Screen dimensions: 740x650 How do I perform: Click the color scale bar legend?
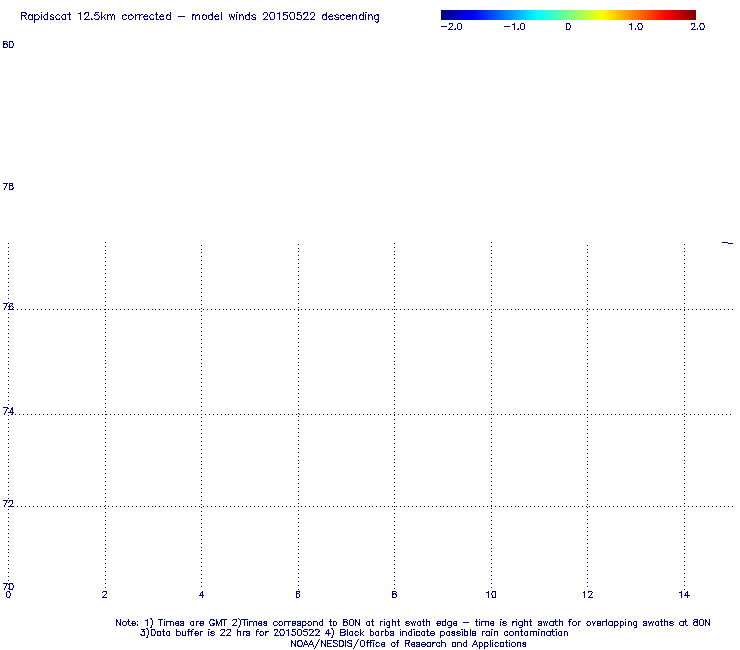click(568, 15)
